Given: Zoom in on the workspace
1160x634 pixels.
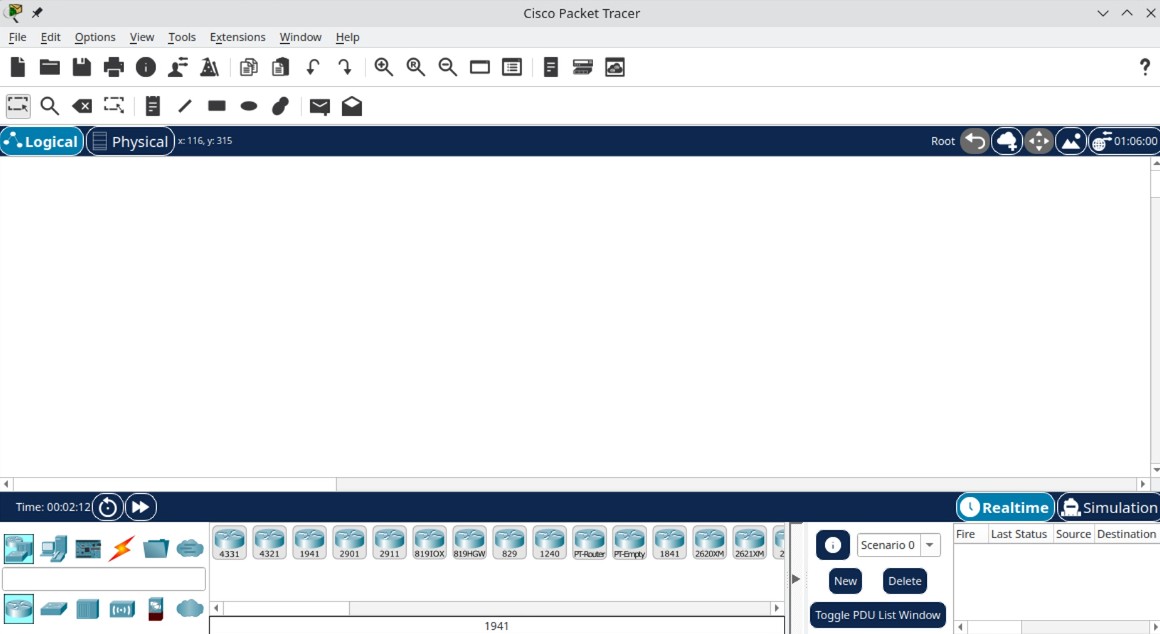Looking at the screenshot, I should pos(383,67).
